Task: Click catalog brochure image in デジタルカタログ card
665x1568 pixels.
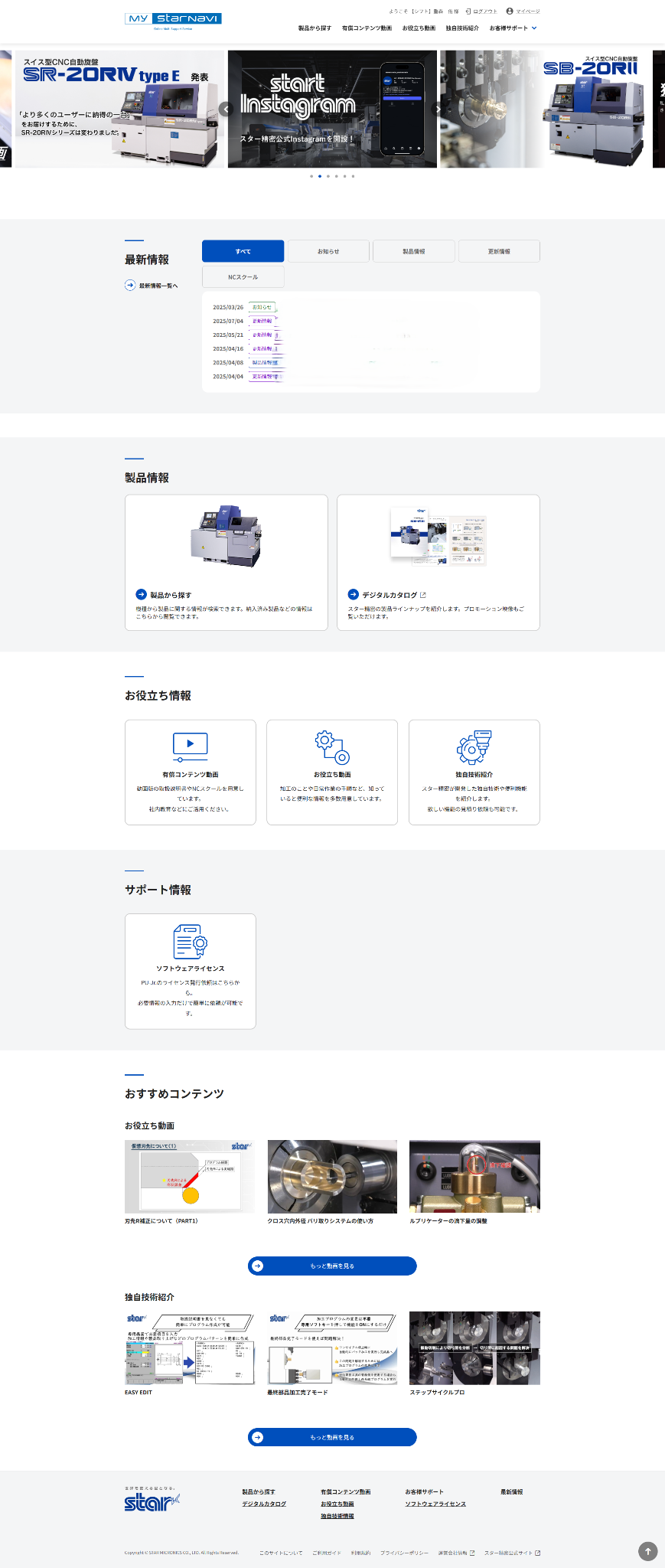Action: [438, 535]
